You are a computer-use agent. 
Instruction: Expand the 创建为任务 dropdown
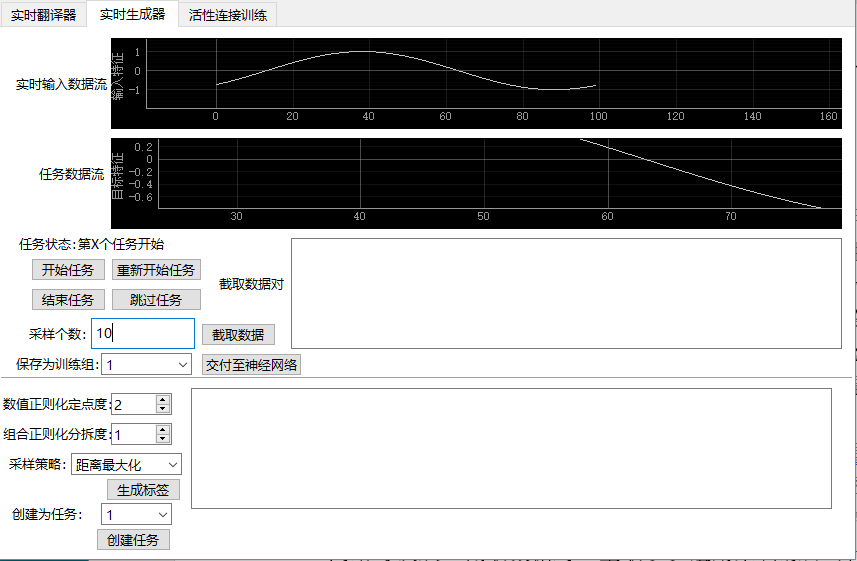136,514
